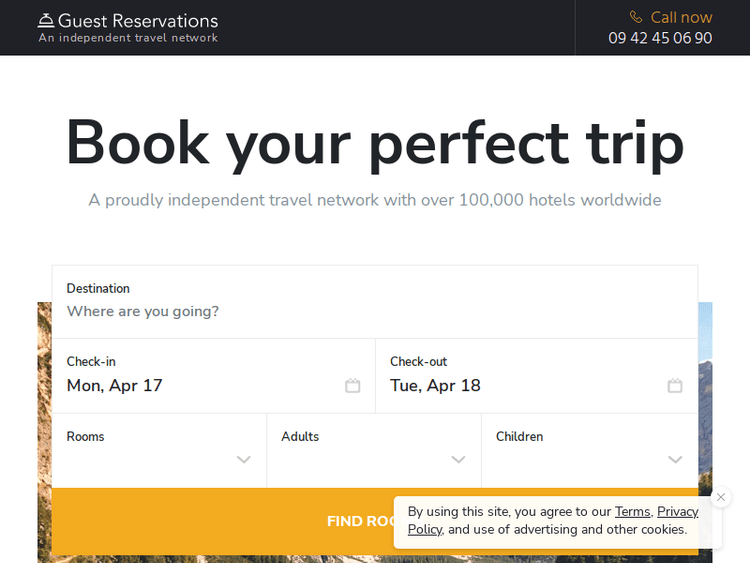Image resolution: width=750 pixels, height=563 pixels.
Task: Select the Check-out date Tue, Apr 18
Action: [x=436, y=386]
